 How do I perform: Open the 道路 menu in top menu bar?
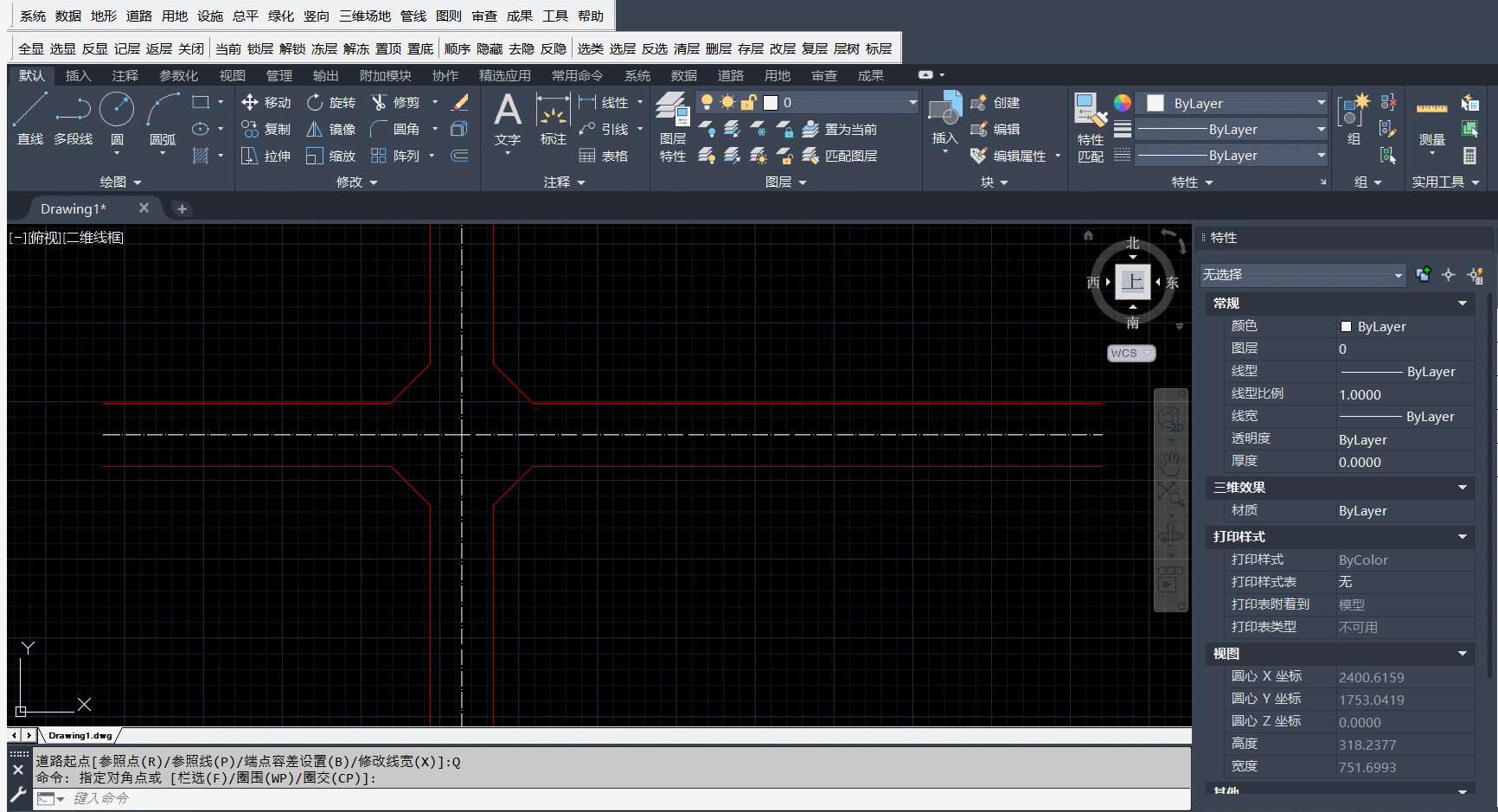pos(138,16)
